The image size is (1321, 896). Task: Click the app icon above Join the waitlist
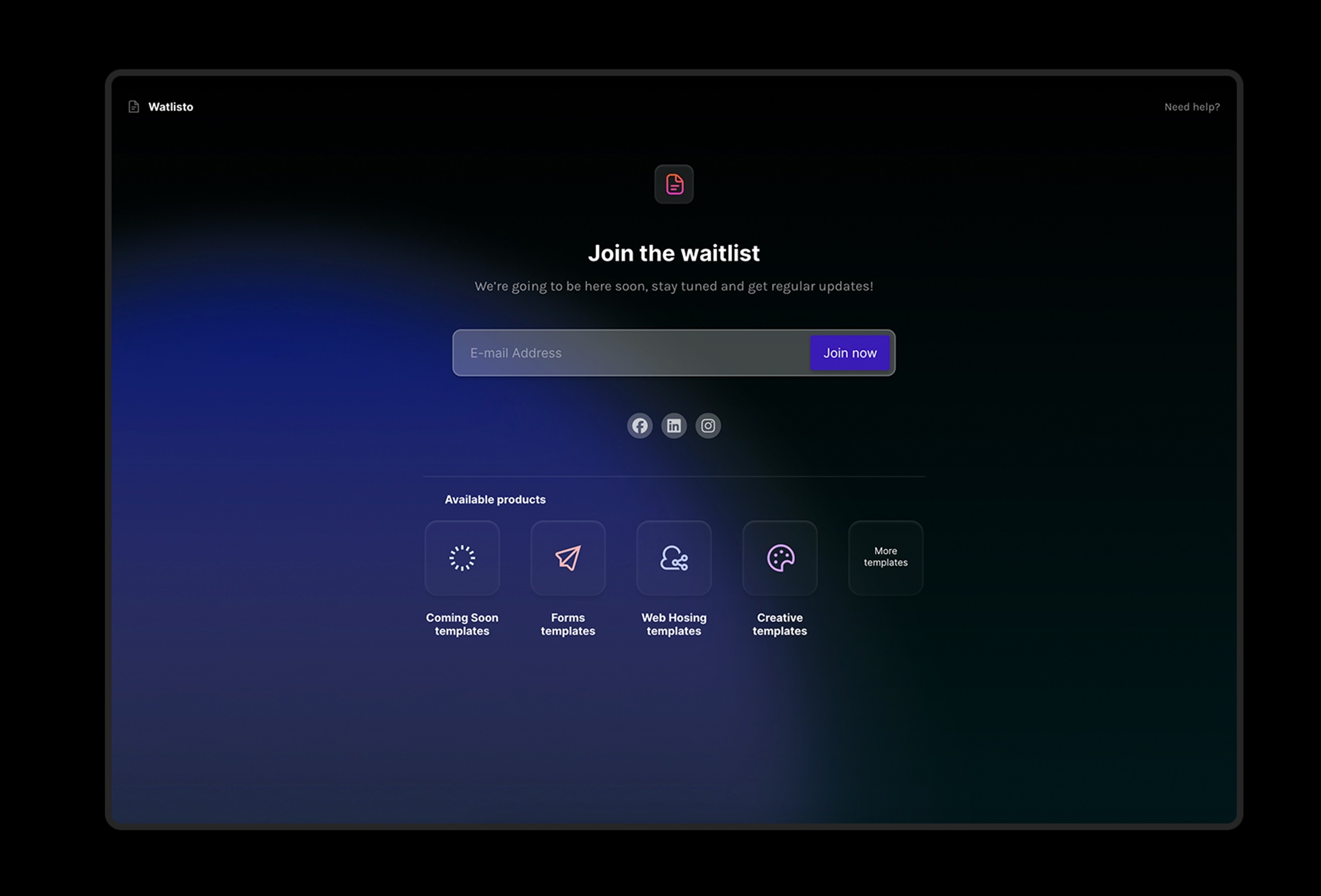coord(674,184)
